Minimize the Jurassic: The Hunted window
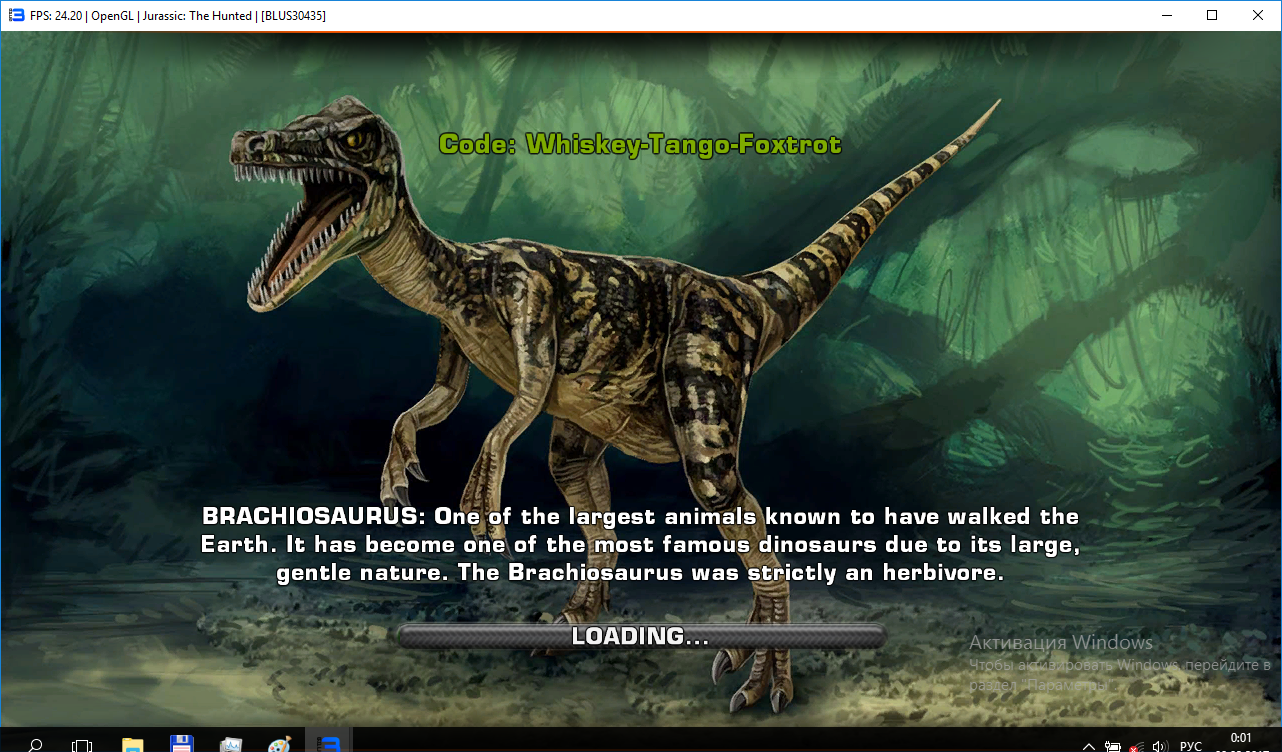 (1166, 15)
